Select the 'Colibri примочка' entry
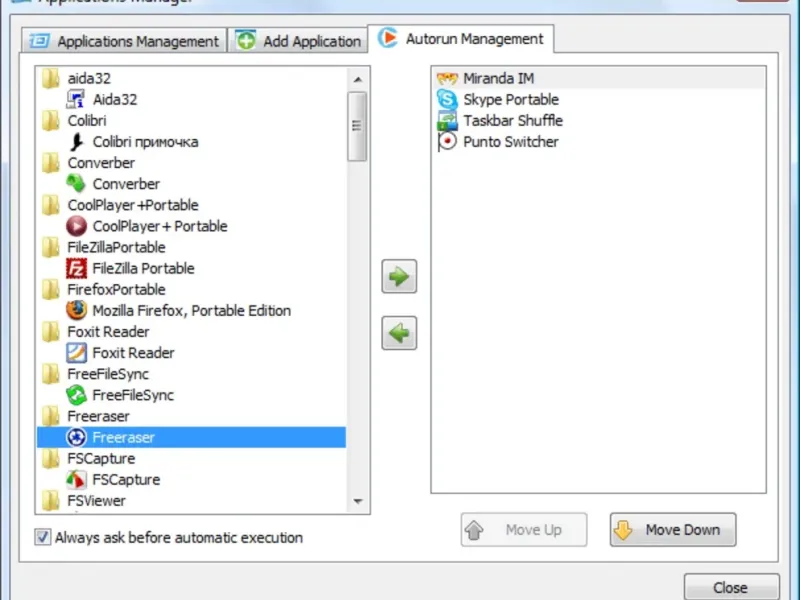800x600 pixels. coord(191,141)
